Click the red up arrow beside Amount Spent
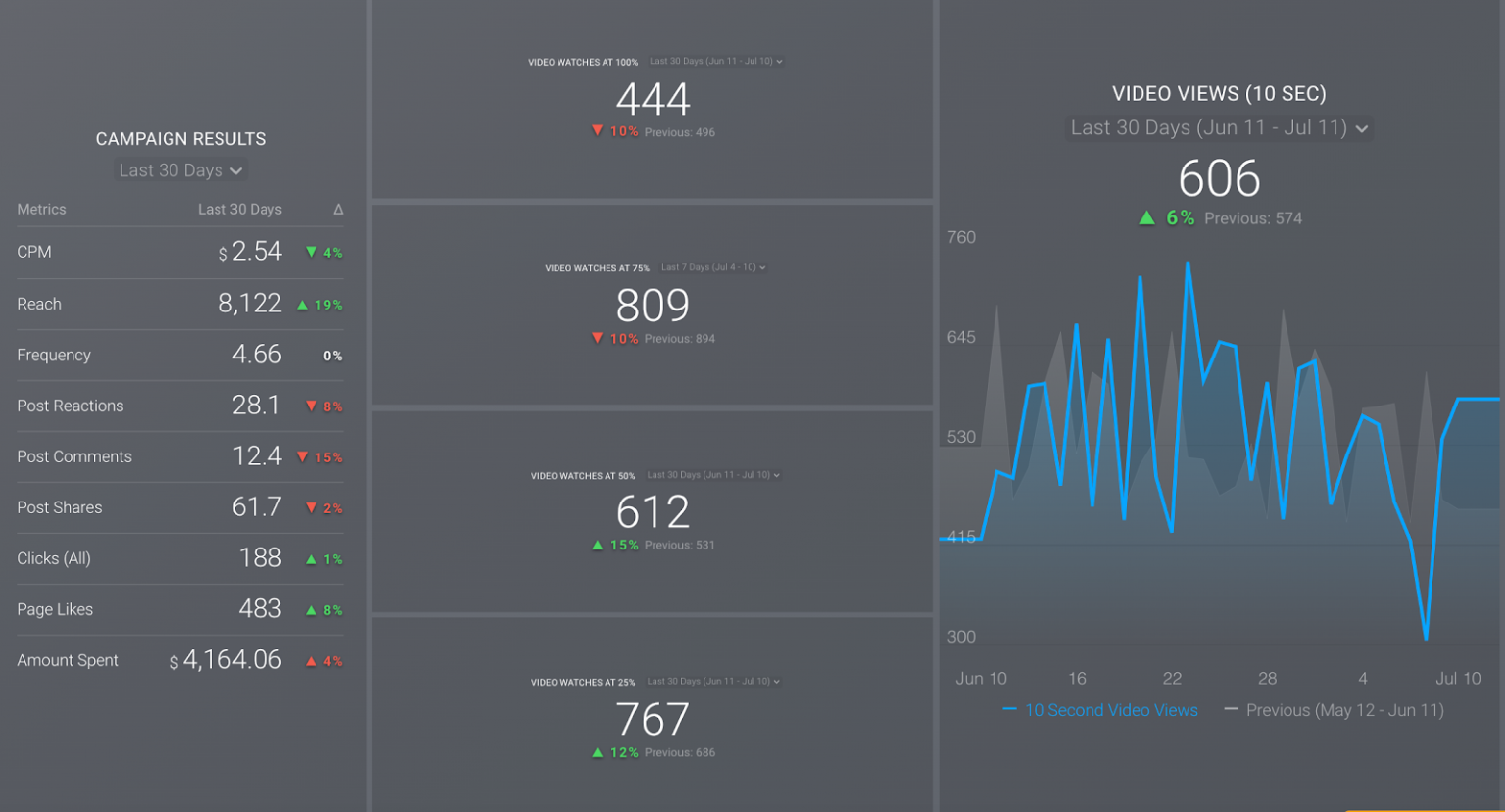Screen dimensions: 1505x812 311,661
